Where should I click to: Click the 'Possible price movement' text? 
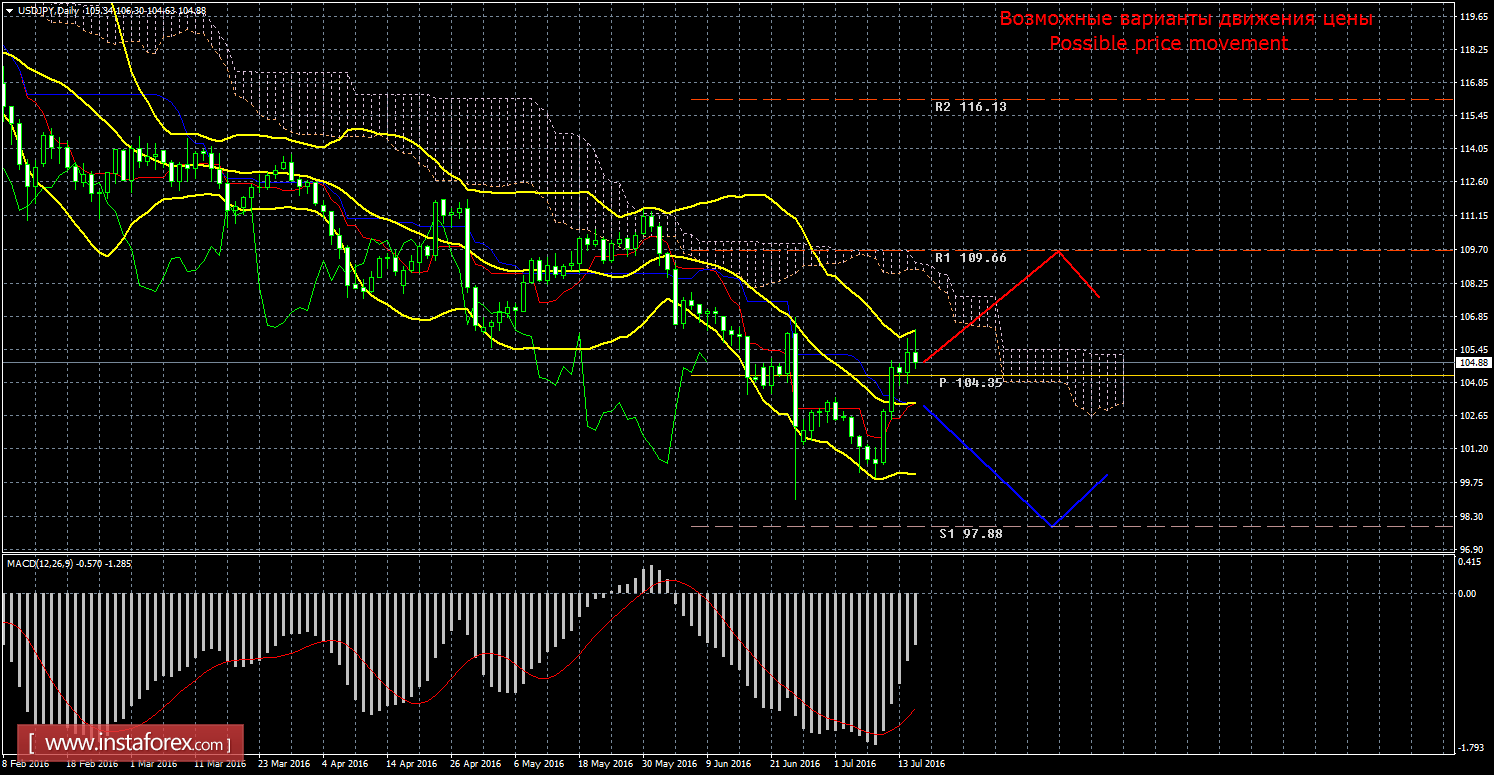click(1168, 43)
